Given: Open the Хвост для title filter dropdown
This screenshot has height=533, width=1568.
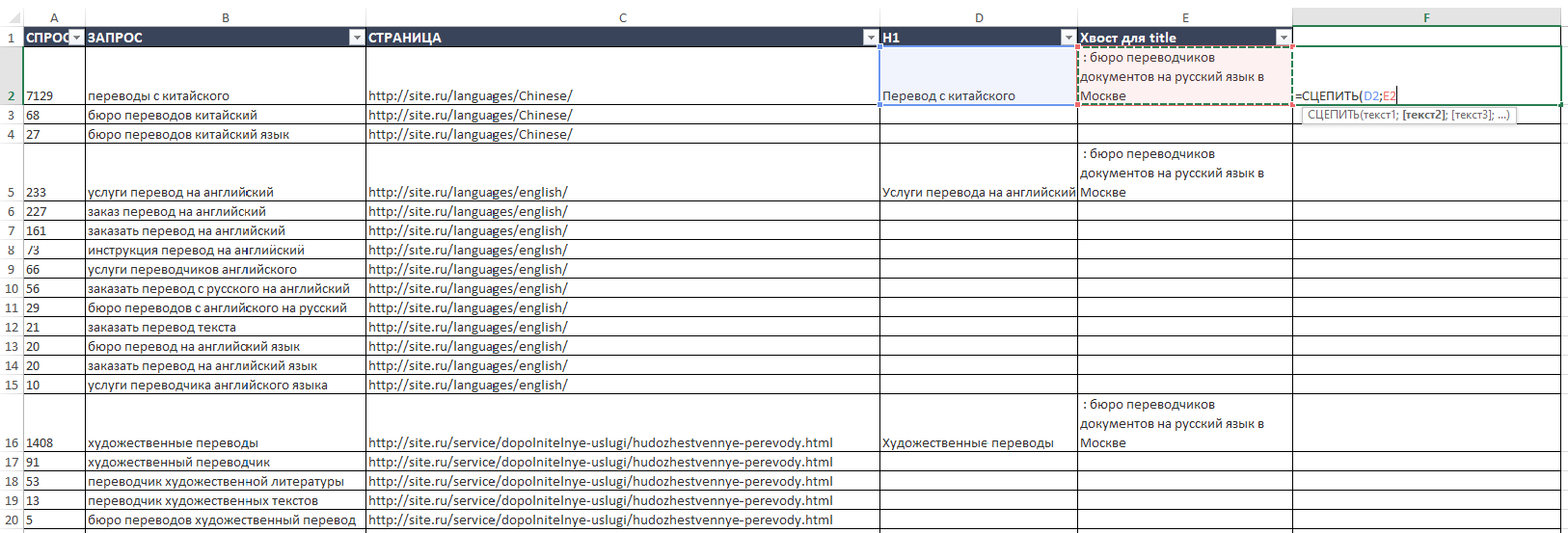Looking at the screenshot, I should tap(1283, 38).
